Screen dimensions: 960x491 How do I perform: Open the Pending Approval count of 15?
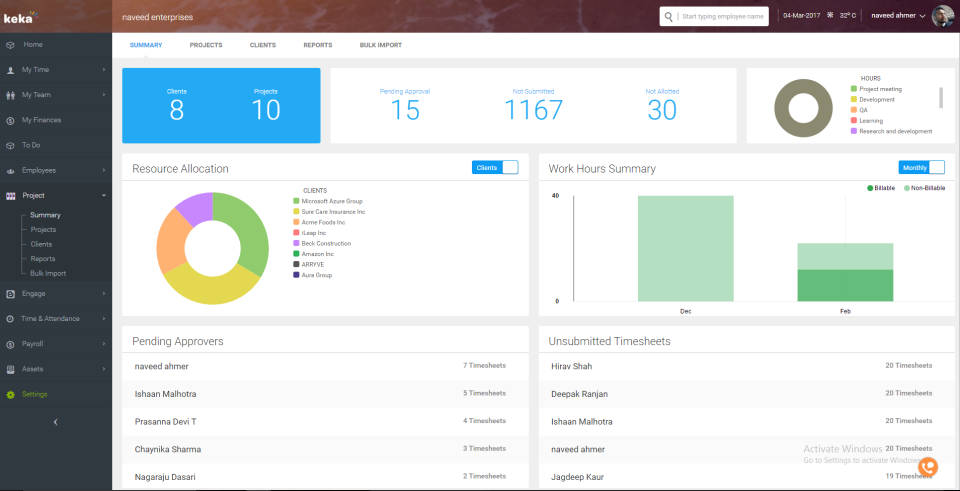click(405, 109)
